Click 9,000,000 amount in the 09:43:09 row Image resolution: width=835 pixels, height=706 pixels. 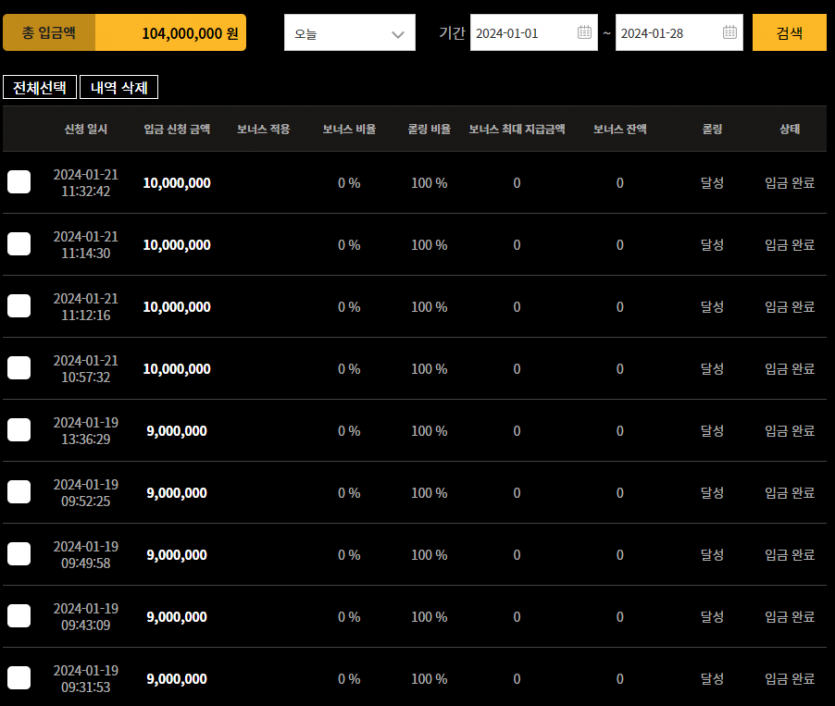coord(177,617)
